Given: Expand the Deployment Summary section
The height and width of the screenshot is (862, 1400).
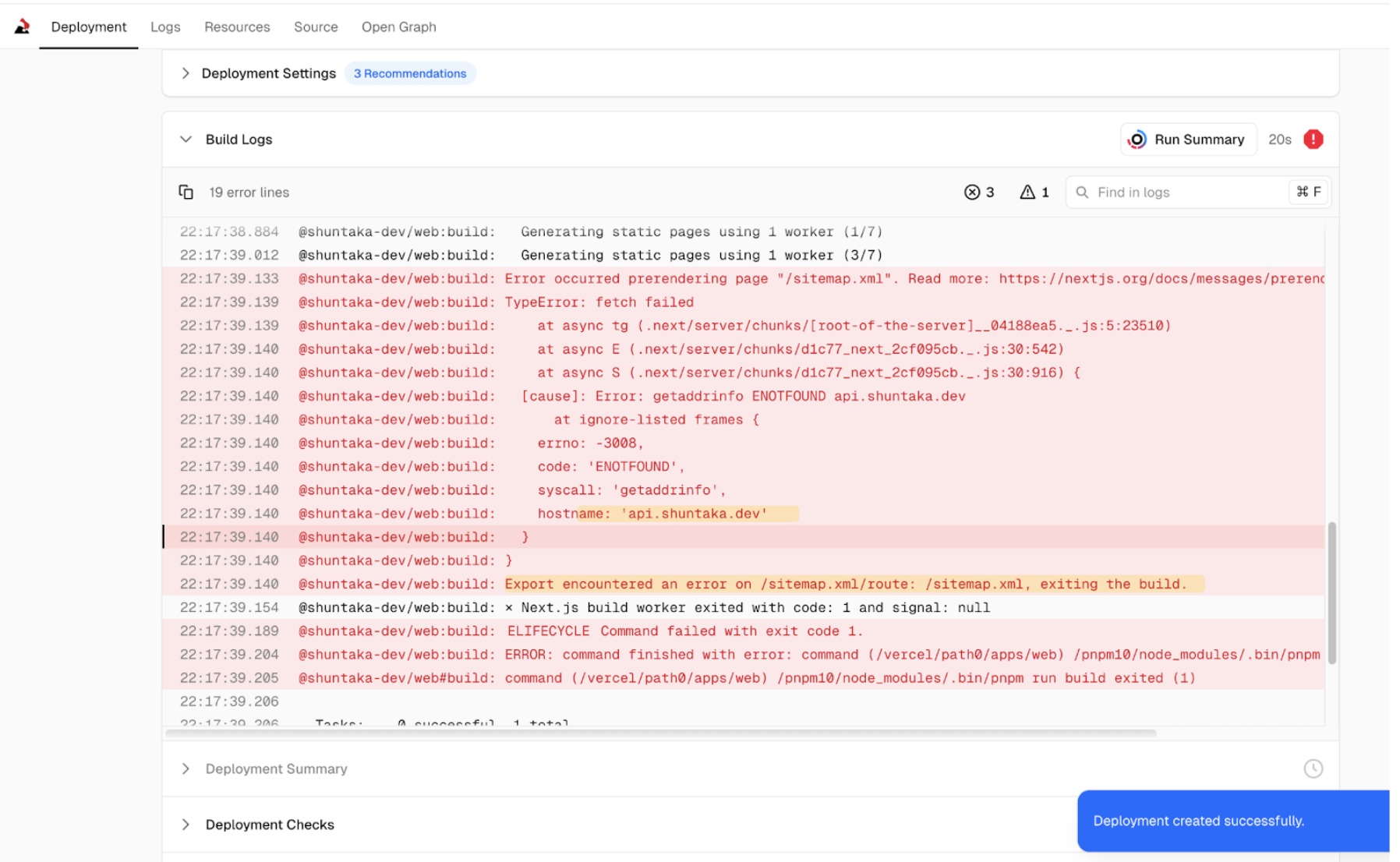Looking at the screenshot, I should point(186,768).
